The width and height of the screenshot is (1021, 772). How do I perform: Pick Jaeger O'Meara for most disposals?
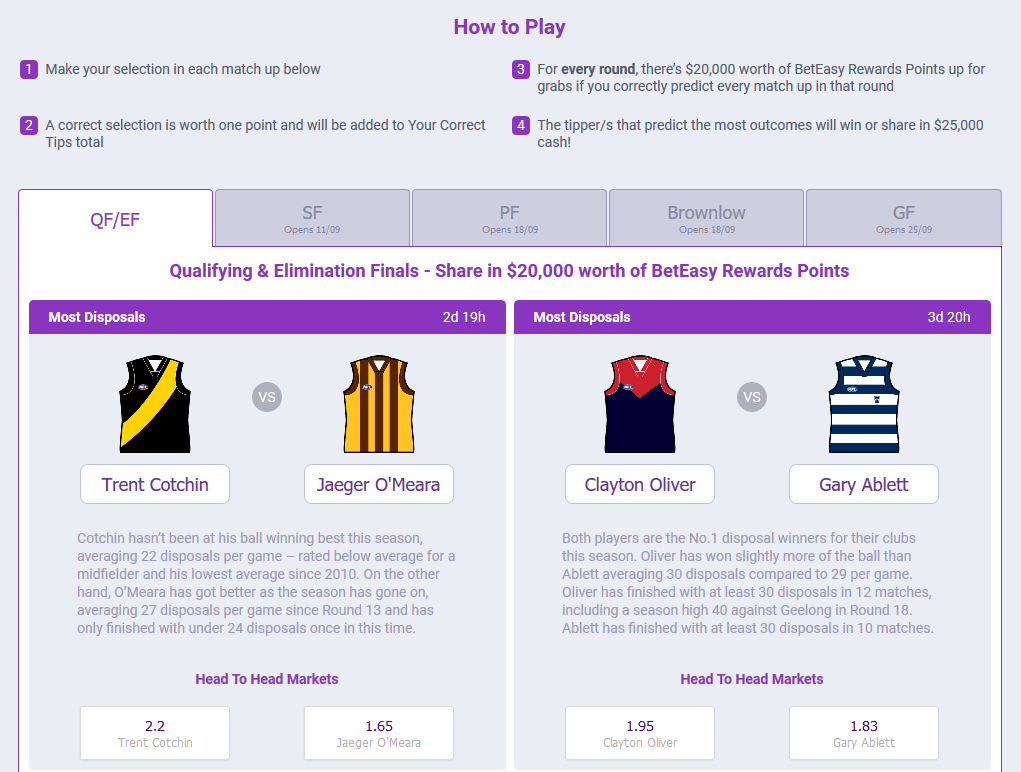point(379,484)
